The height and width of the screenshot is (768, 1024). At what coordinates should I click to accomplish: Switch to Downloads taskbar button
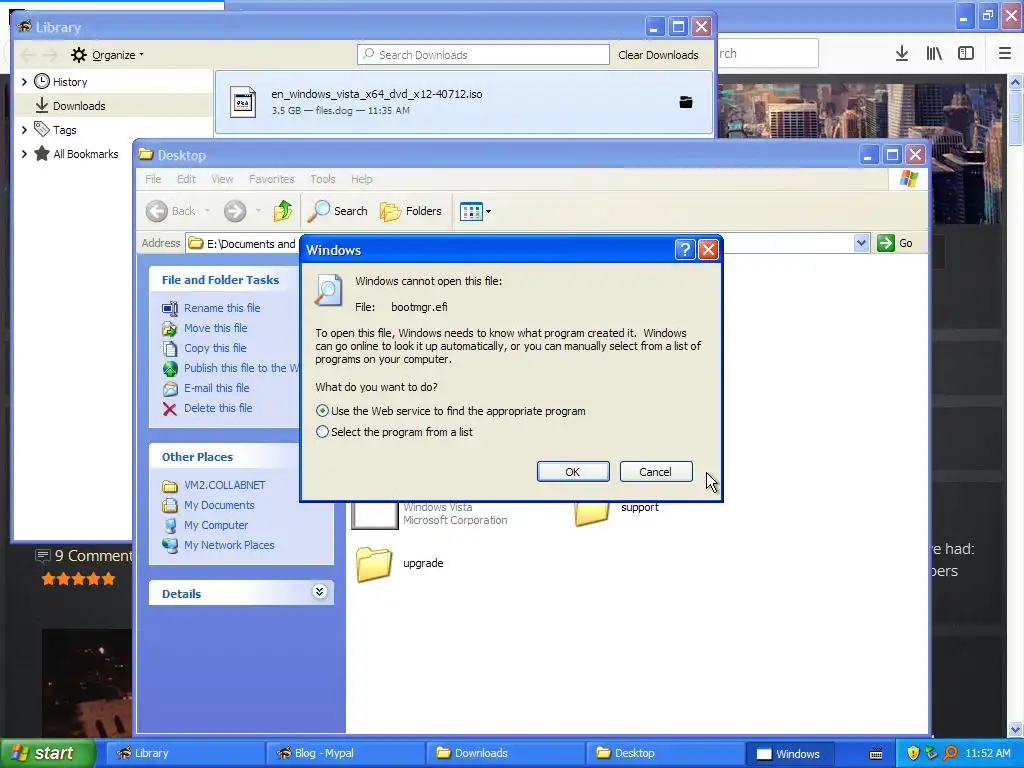tap(506, 753)
